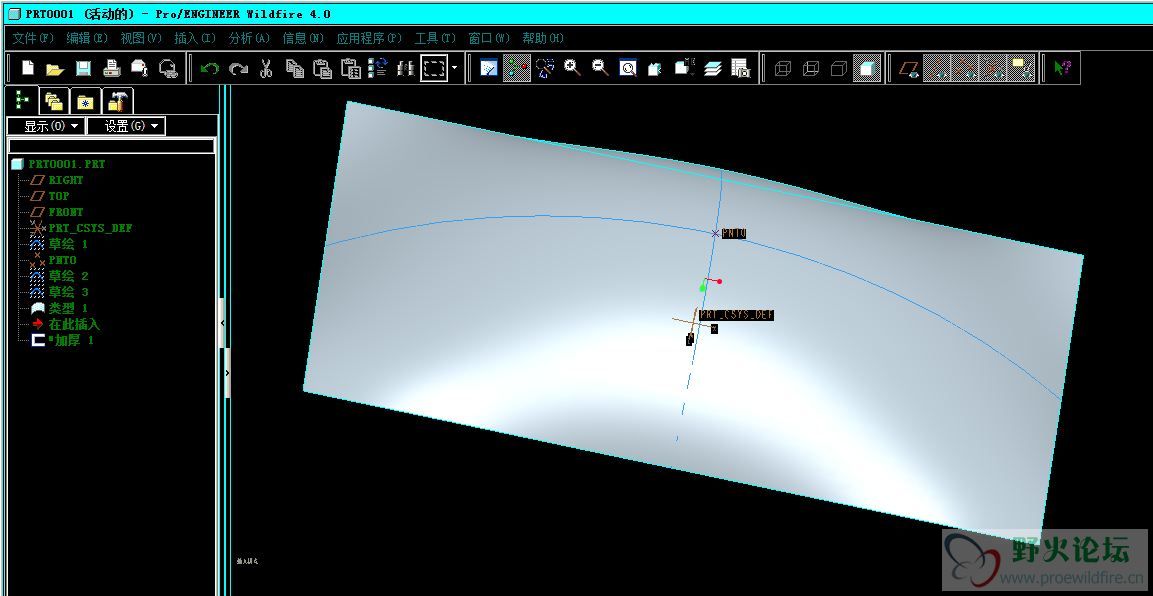Open the 分析(A) menu

point(249,38)
